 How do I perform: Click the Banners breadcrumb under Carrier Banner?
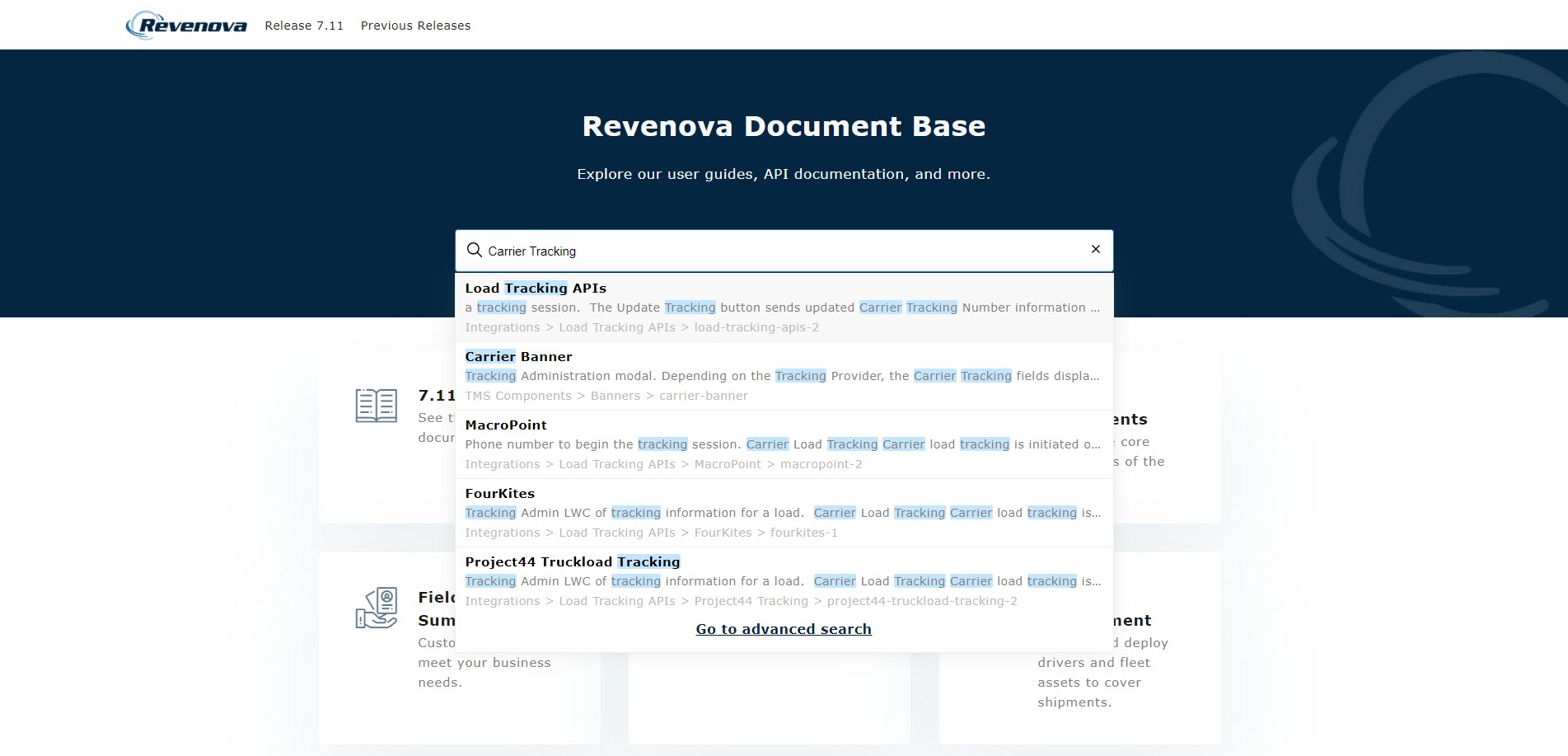click(615, 396)
